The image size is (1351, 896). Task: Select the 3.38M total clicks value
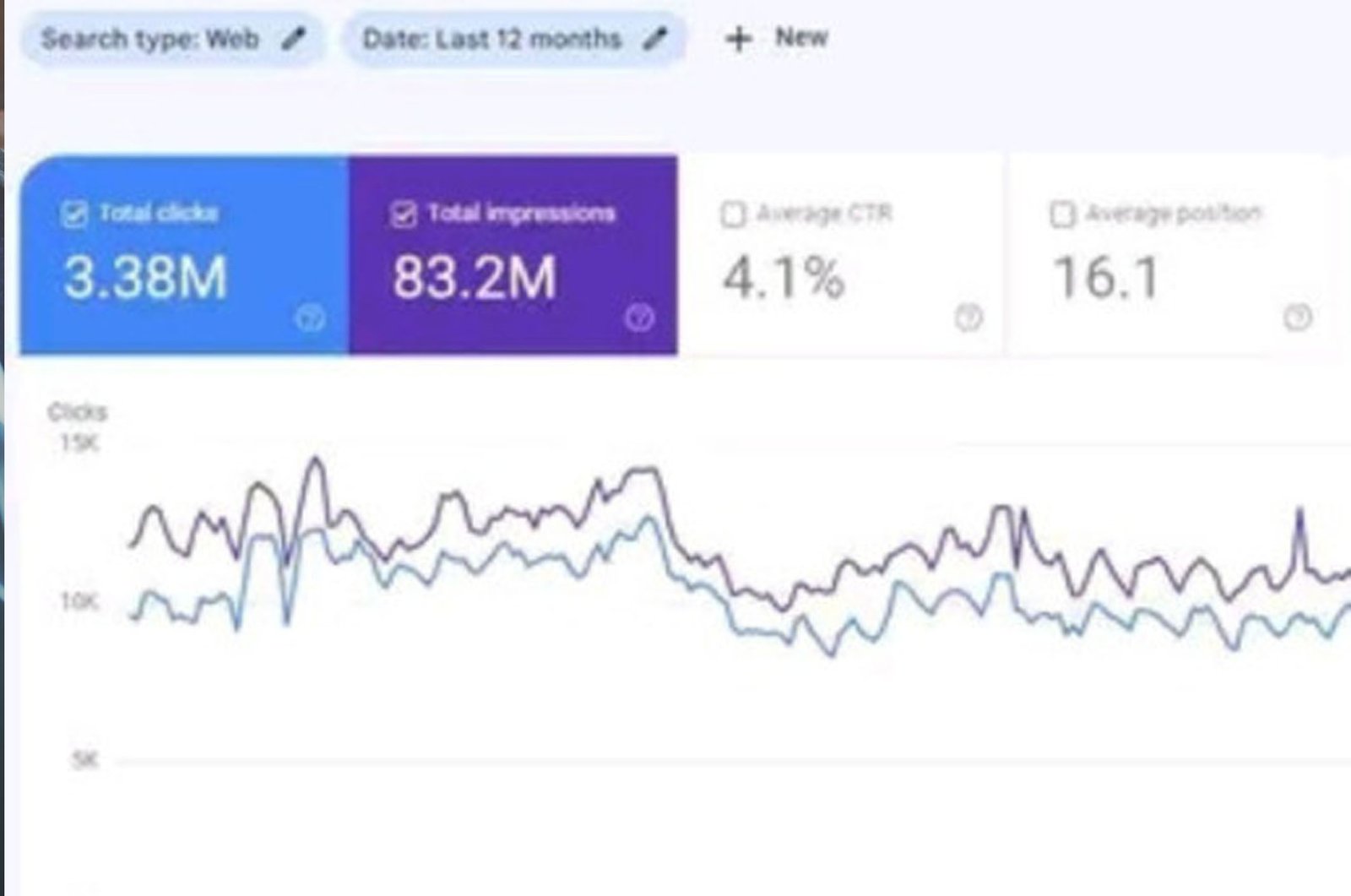(x=145, y=278)
